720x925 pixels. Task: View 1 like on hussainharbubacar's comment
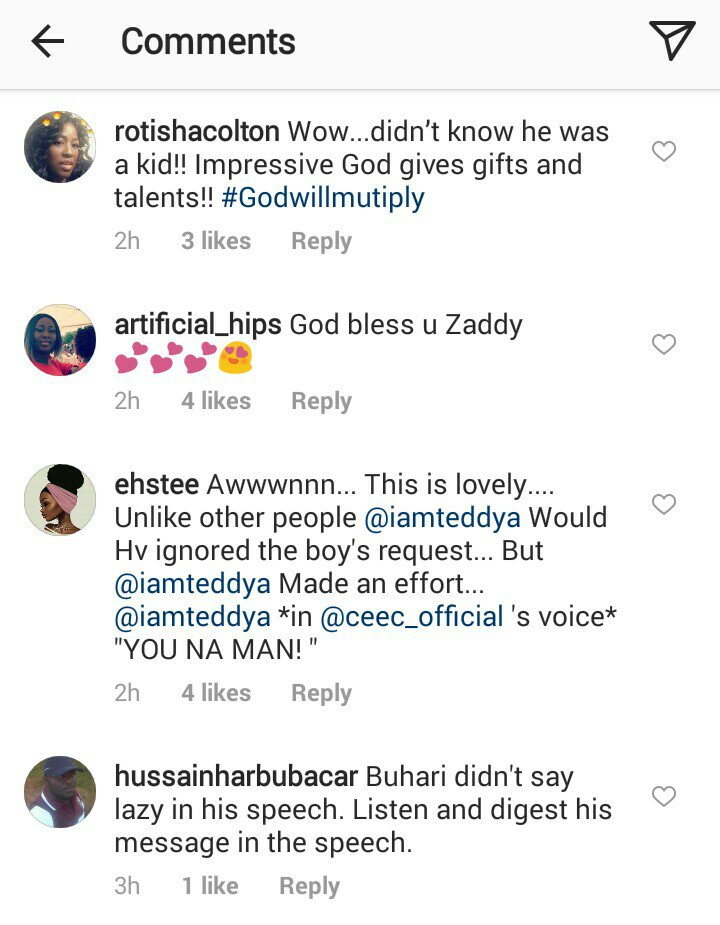(210, 886)
